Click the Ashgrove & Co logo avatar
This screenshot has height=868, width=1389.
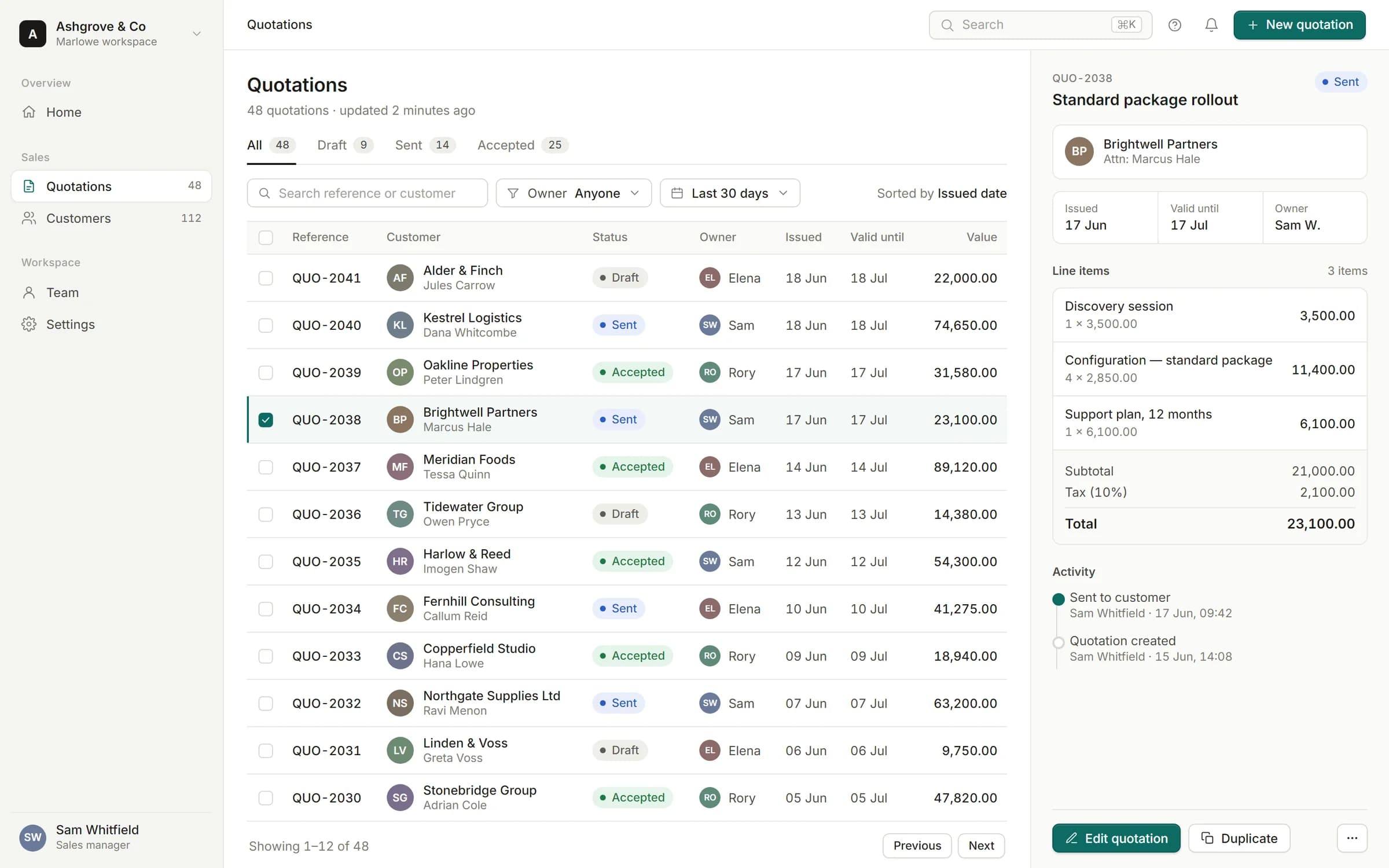[x=33, y=34]
